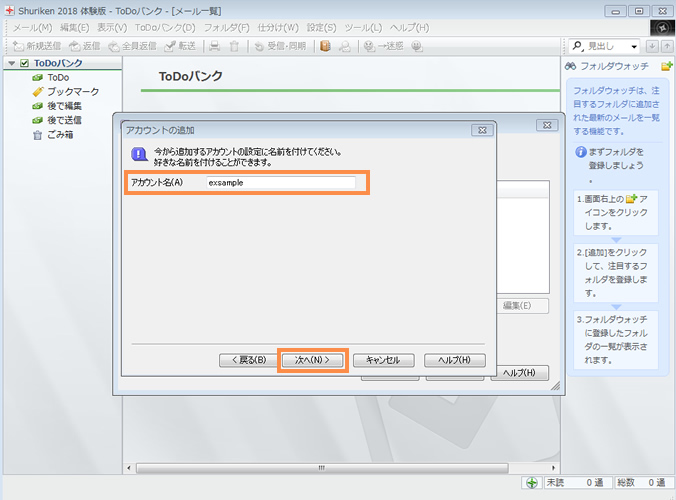Click the 転送 (forward) toolbar icon

click(x=180, y=46)
